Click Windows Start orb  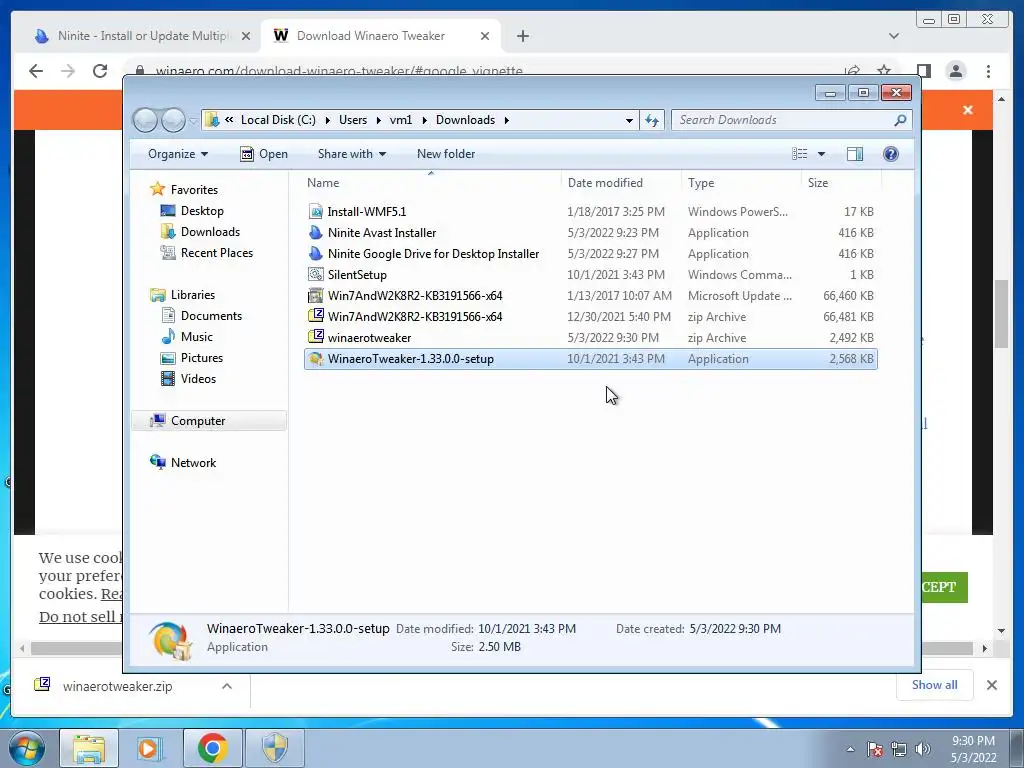27,748
